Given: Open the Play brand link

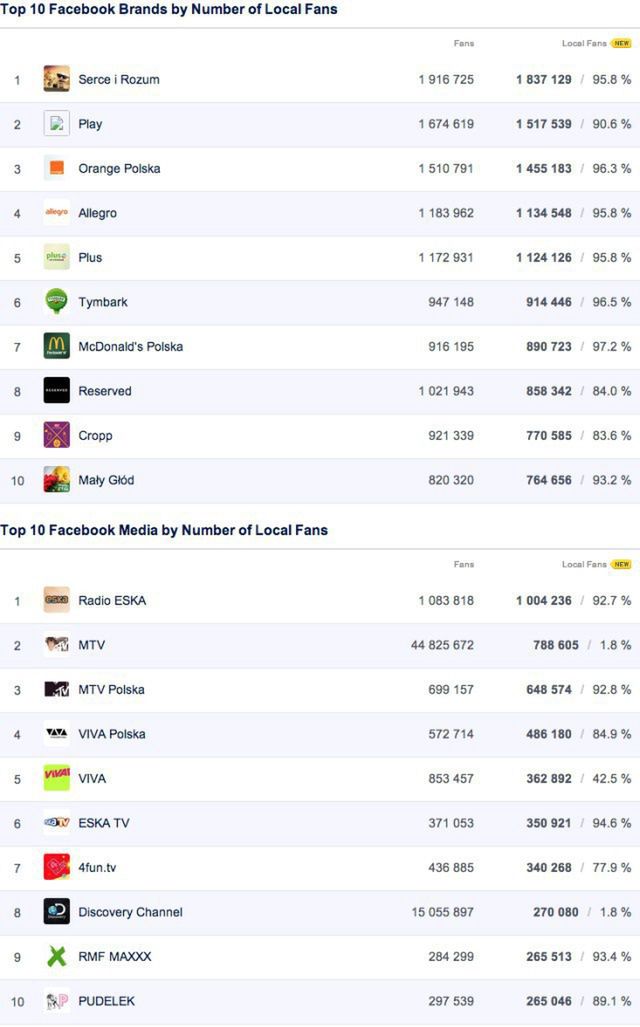Looking at the screenshot, I should click(x=90, y=124).
